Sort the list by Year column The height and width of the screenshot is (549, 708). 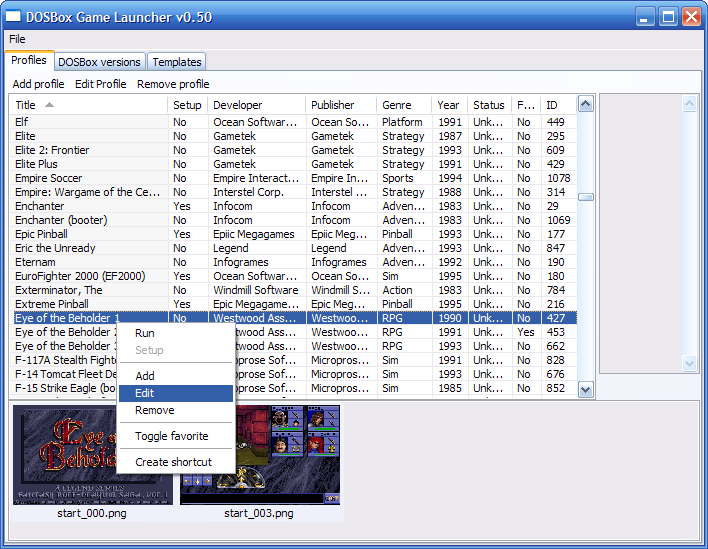tap(448, 105)
